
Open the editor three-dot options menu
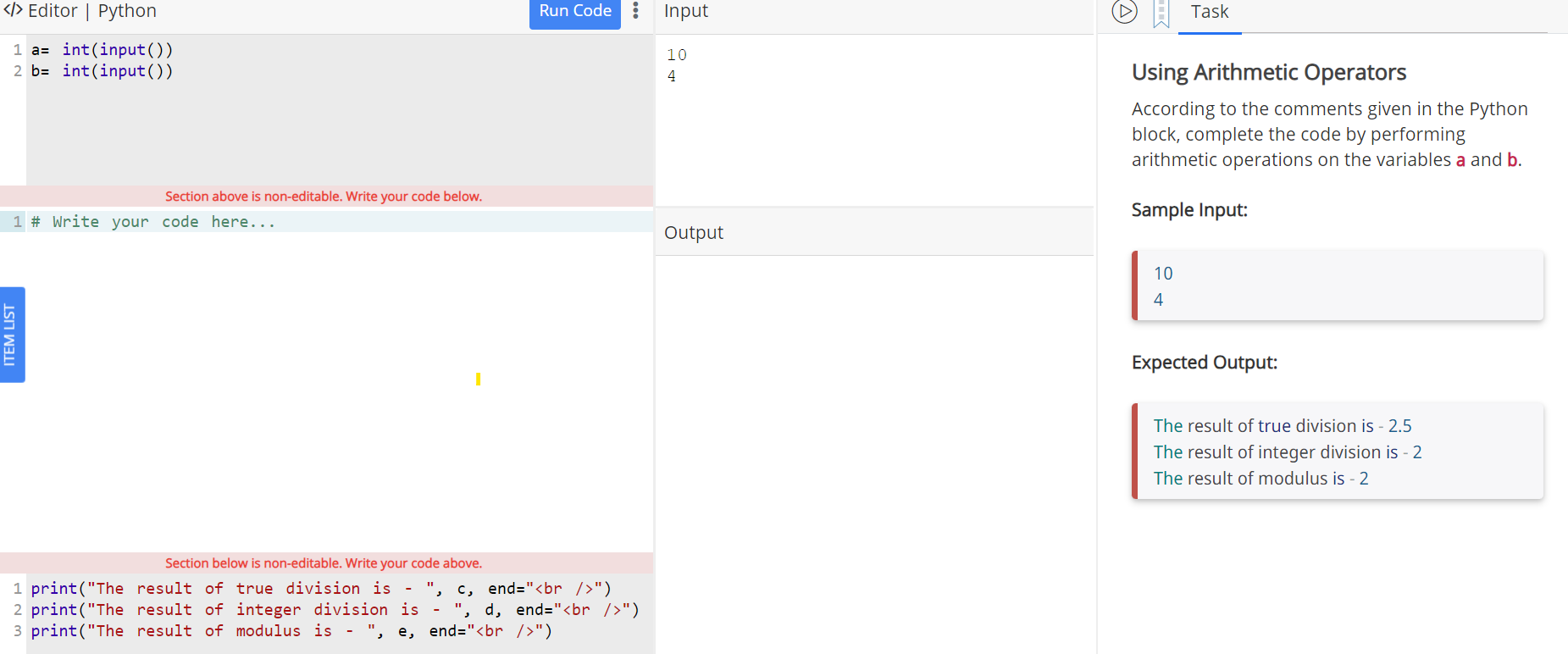635,11
